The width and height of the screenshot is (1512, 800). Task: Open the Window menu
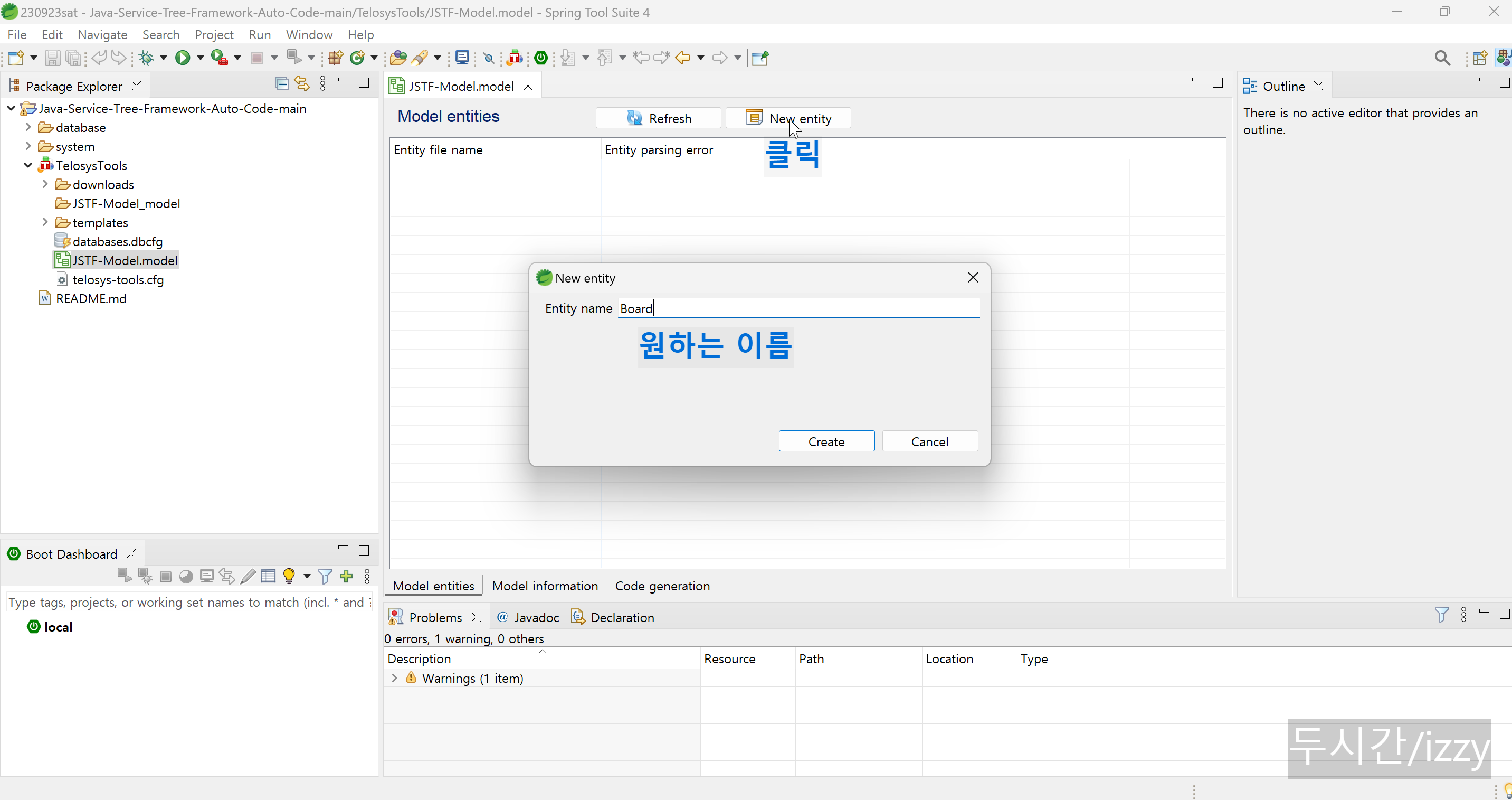[309, 35]
